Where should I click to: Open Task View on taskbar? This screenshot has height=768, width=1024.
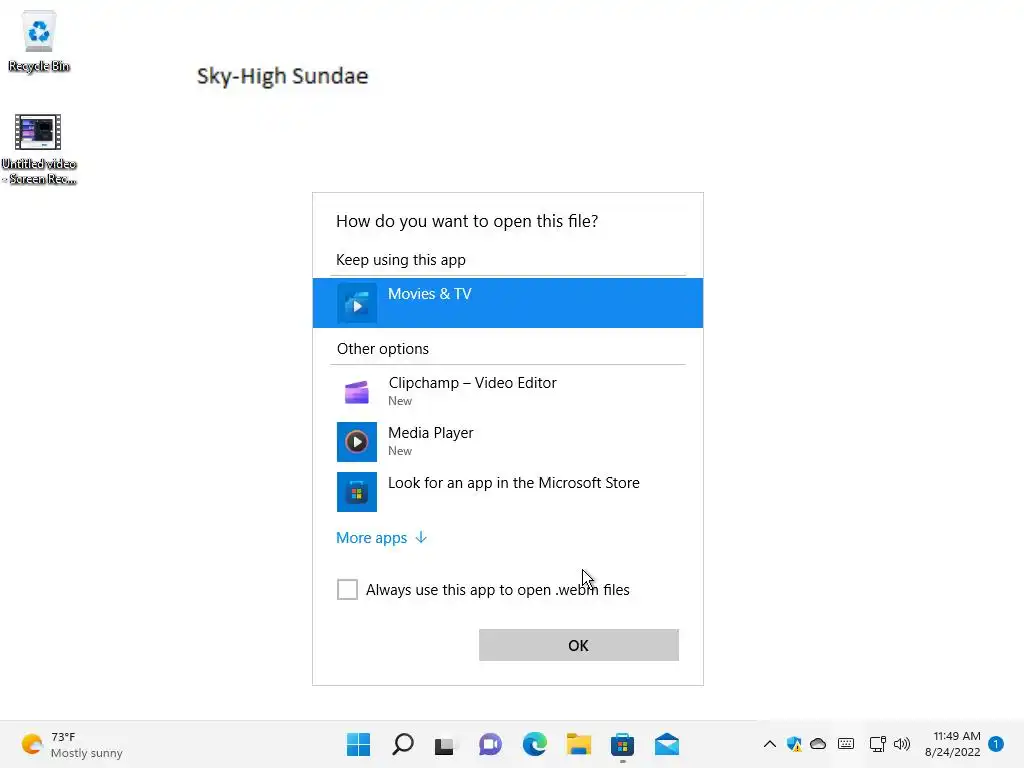coord(446,744)
